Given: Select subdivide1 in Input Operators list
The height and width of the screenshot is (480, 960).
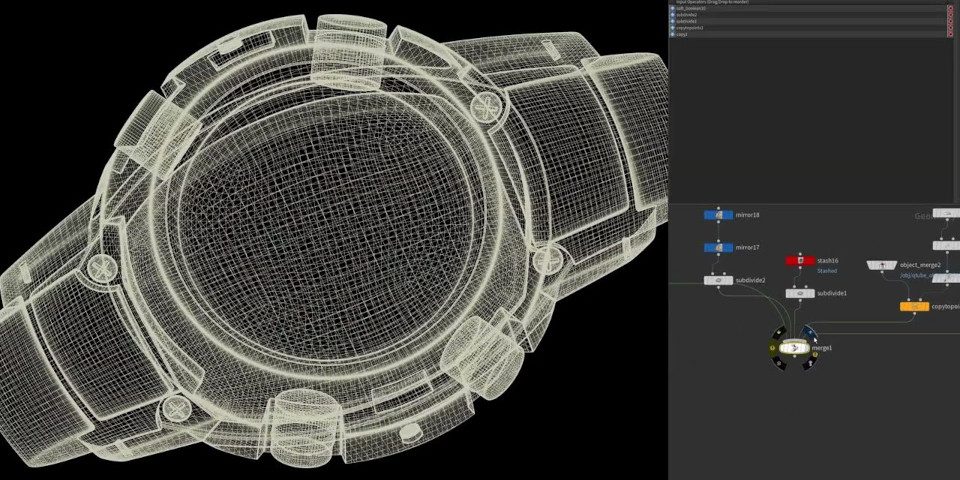Looking at the screenshot, I should coord(690,21).
